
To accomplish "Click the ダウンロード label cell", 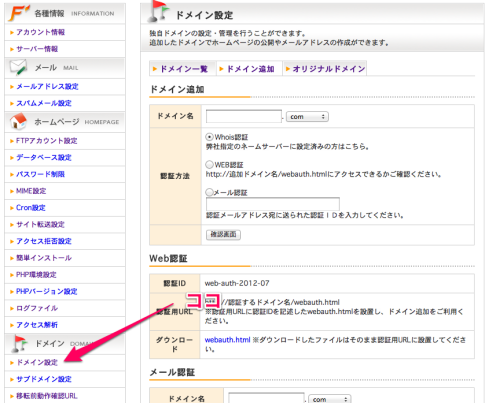I will (x=175, y=345).
